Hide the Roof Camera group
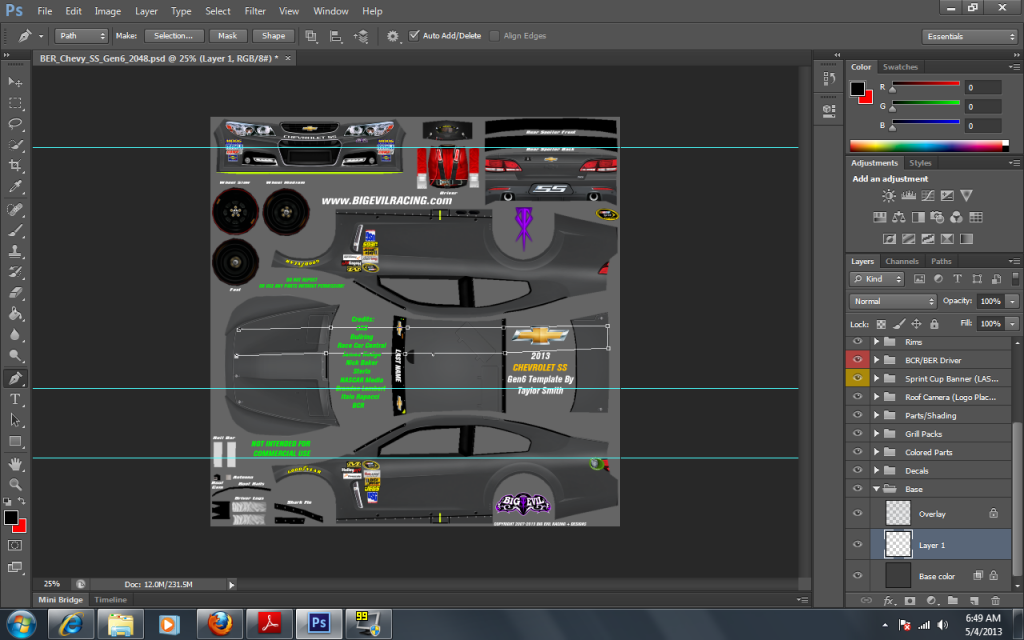Screen dimensions: 1024x640 coord(857,396)
